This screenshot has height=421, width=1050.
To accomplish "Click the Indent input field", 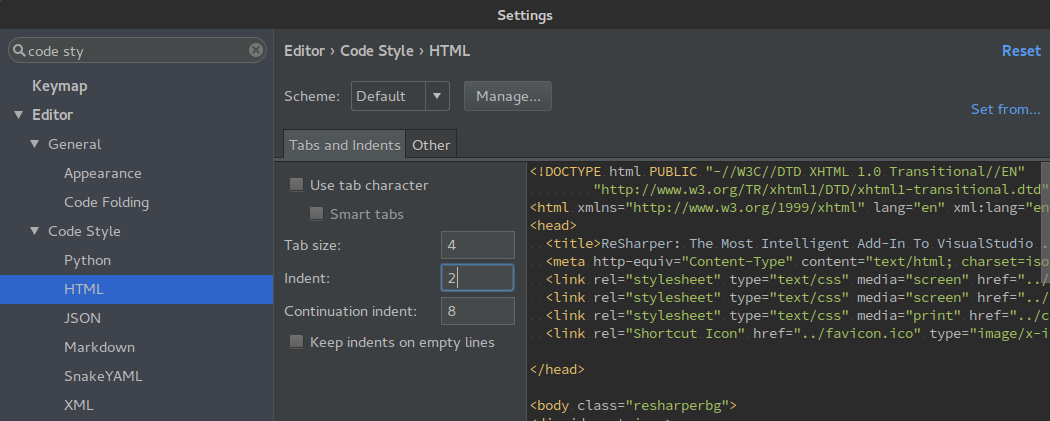I will [x=477, y=278].
